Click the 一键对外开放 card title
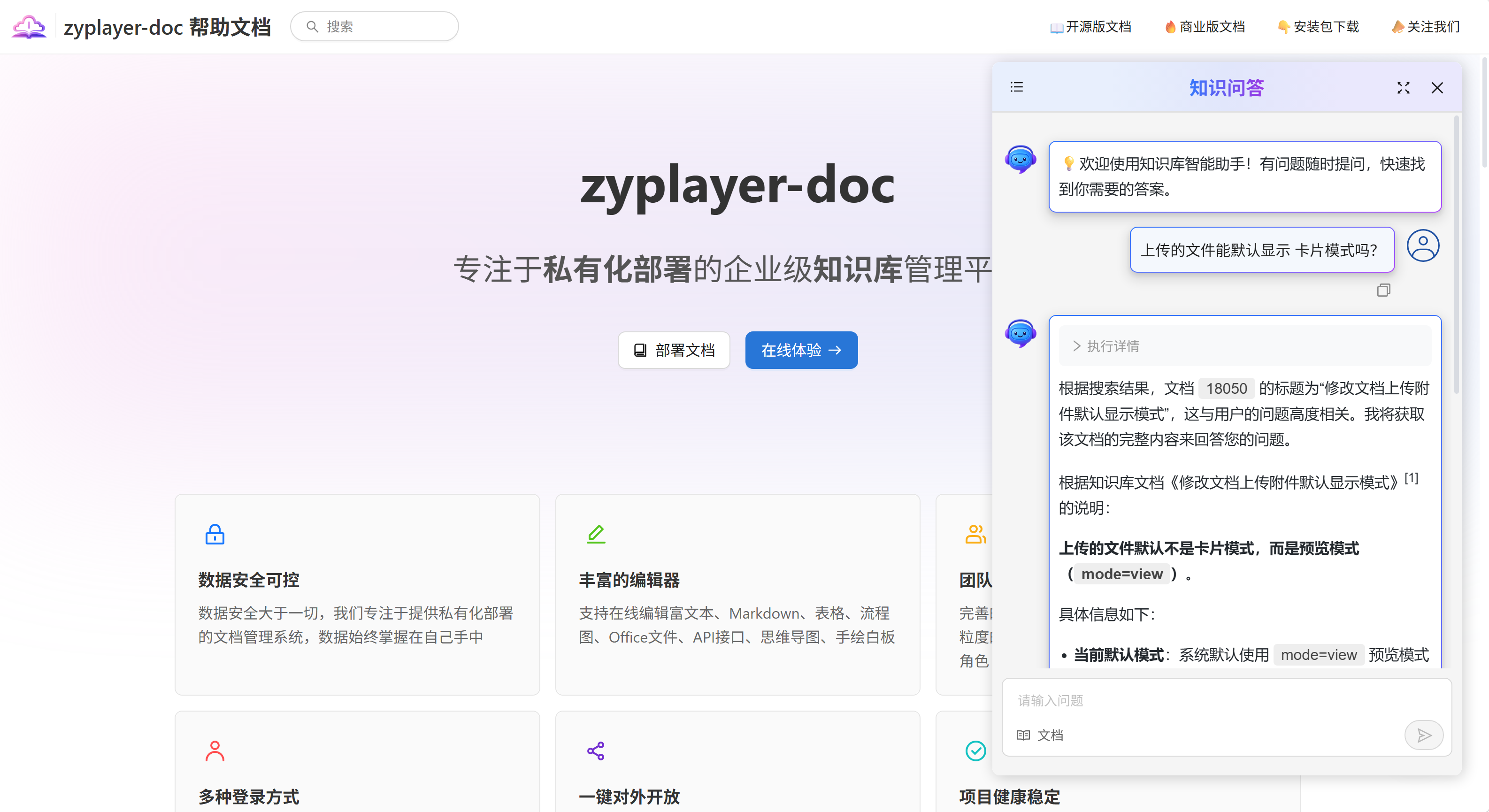This screenshot has height=812, width=1489. (x=629, y=797)
